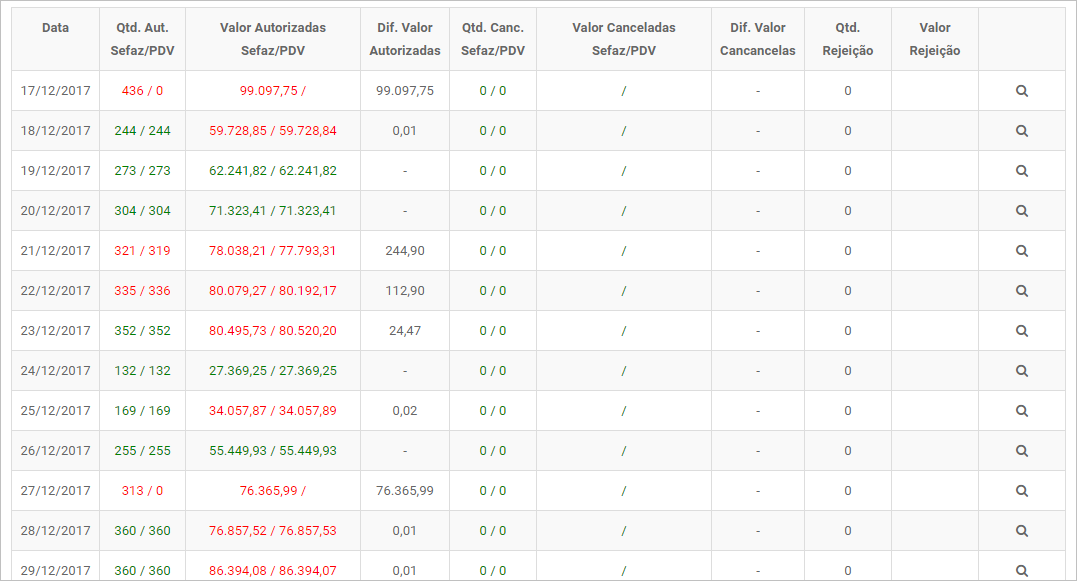Viewport: 1077px width, 581px height.
Task: Click the magnifier icon for 18/12/2017
Action: [x=1021, y=130]
